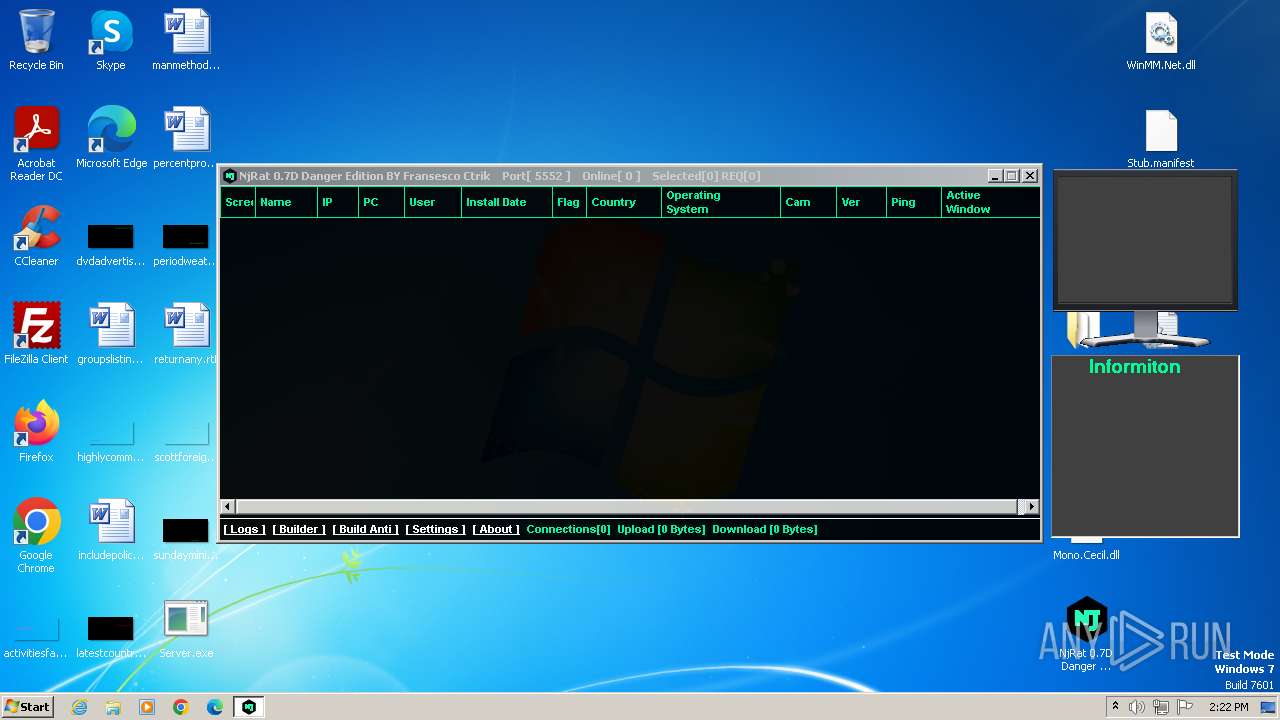Click the horizontal scrollbar left arrow
Screen dimensions: 1280x720
227,507
